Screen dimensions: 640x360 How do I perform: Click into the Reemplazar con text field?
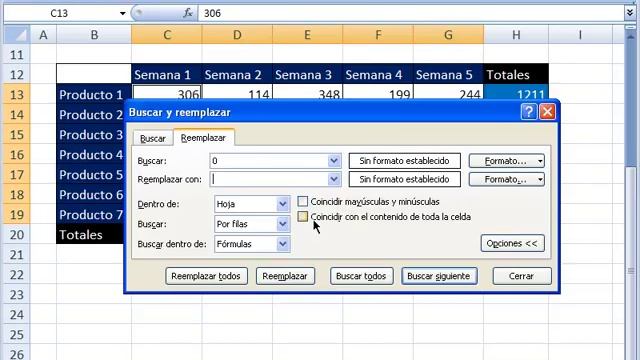(x=269, y=179)
